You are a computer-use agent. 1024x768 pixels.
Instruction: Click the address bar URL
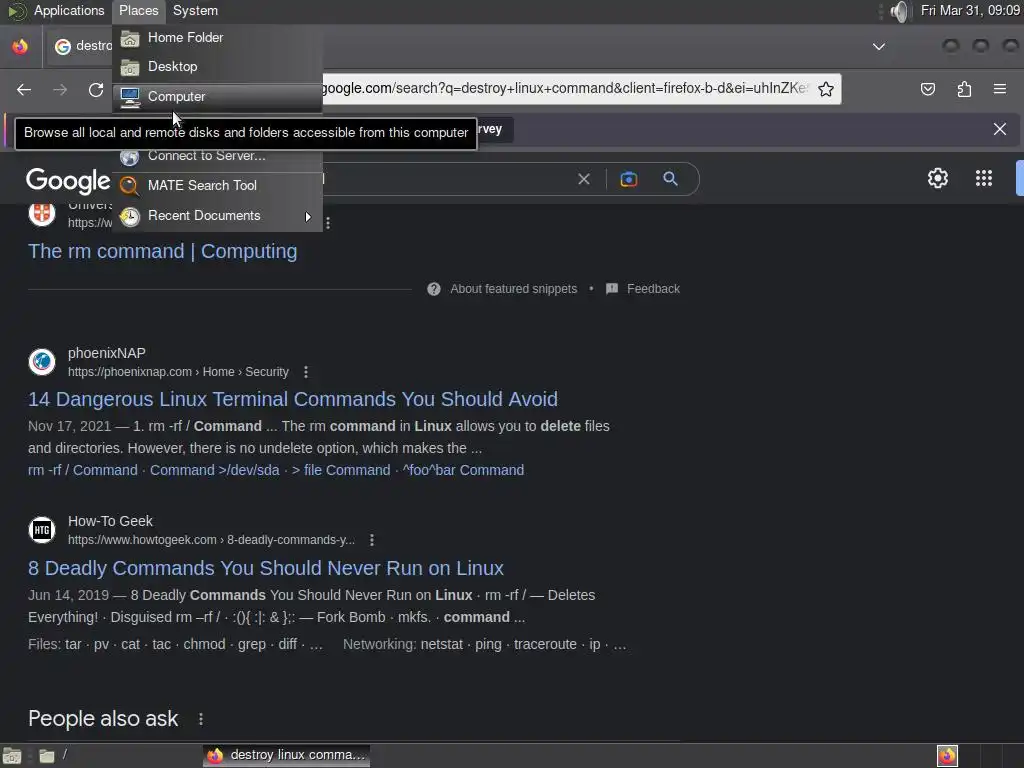(565, 88)
